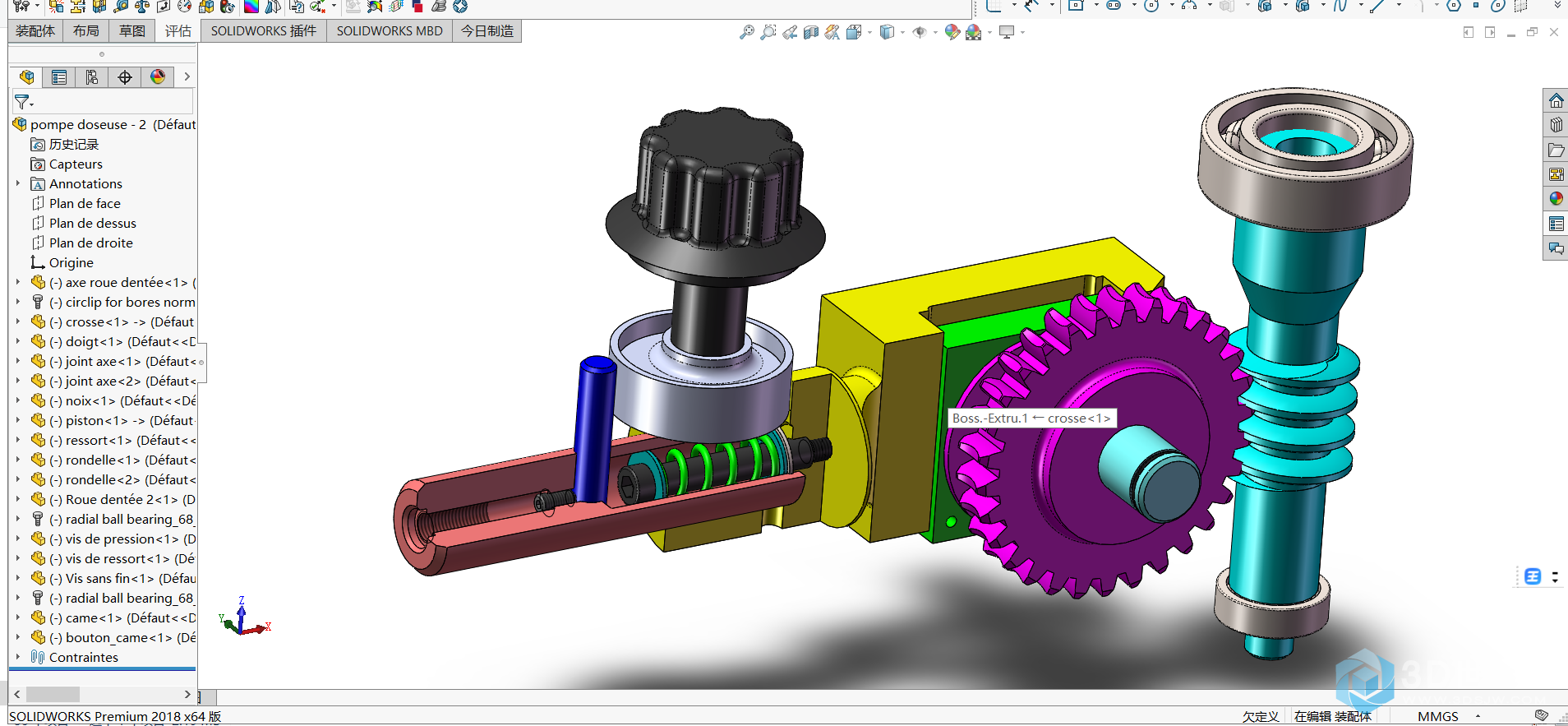This screenshot has height=726, width=1568.
Task: Switch to the DimXpertManager tab
Action: pyautogui.click(x=125, y=77)
